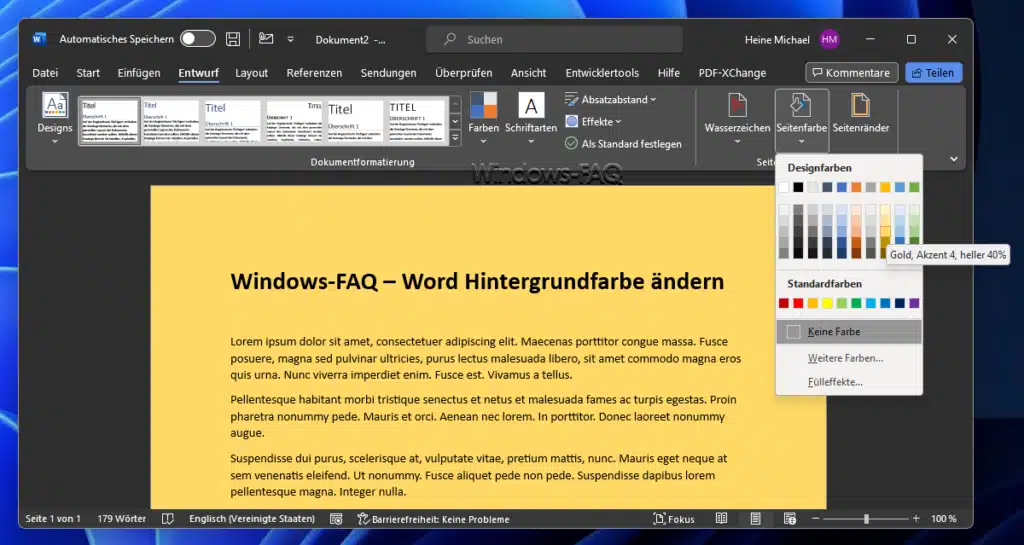Open the Sendungen tab
The width and height of the screenshot is (1024, 545).
click(389, 73)
